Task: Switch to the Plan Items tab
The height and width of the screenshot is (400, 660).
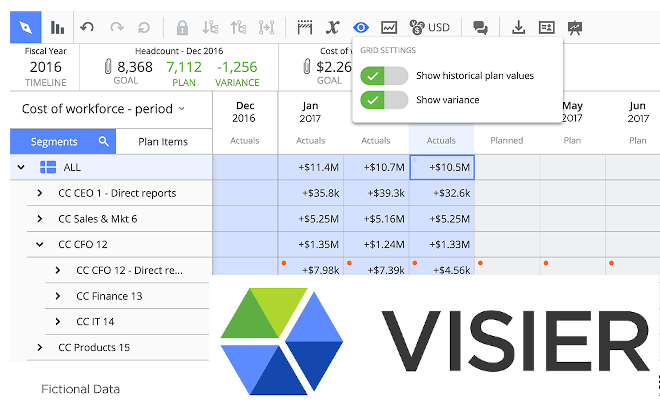Action: (x=163, y=141)
